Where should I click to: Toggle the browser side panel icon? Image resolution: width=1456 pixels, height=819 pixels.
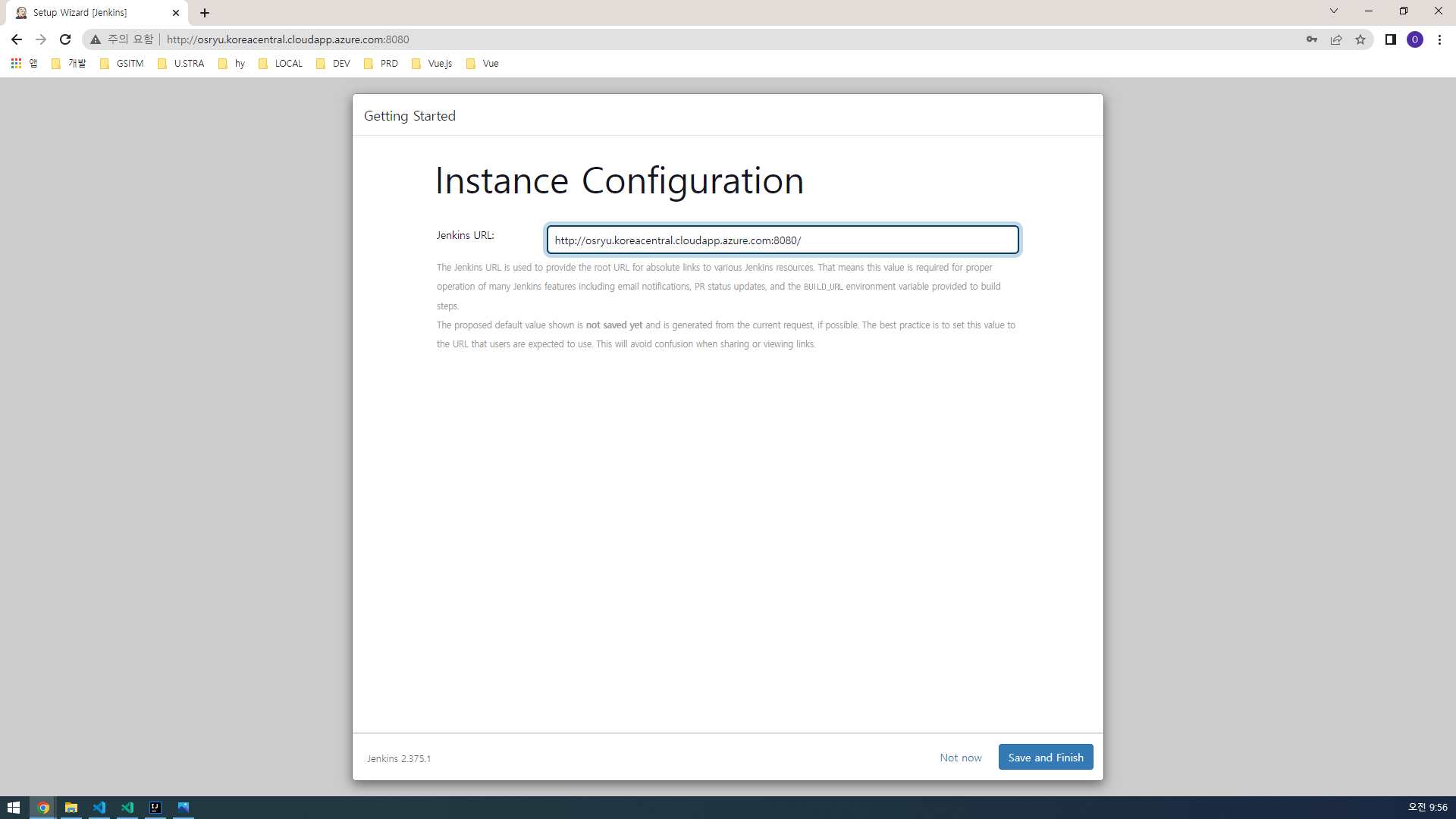1390,39
